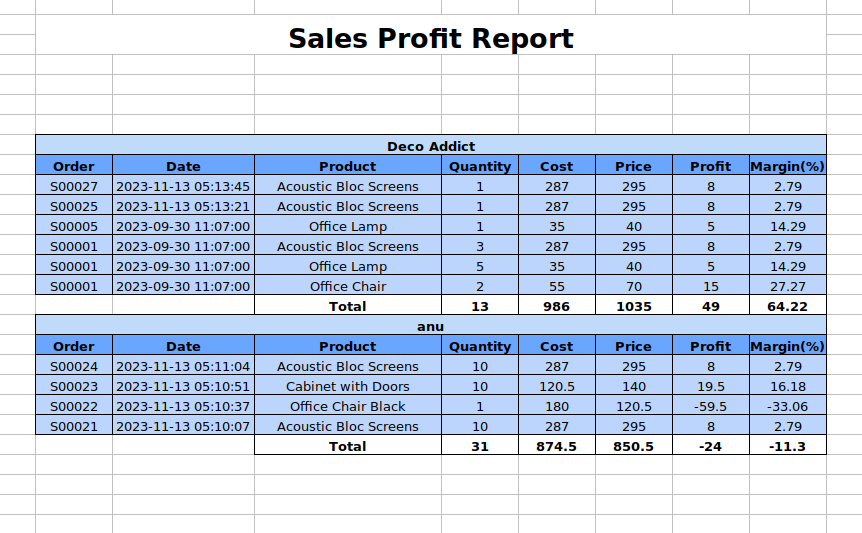This screenshot has width=862, height=533.
Task: Click the date 2023-11-13 05:13:21 cell
Action: click(183, 206)
